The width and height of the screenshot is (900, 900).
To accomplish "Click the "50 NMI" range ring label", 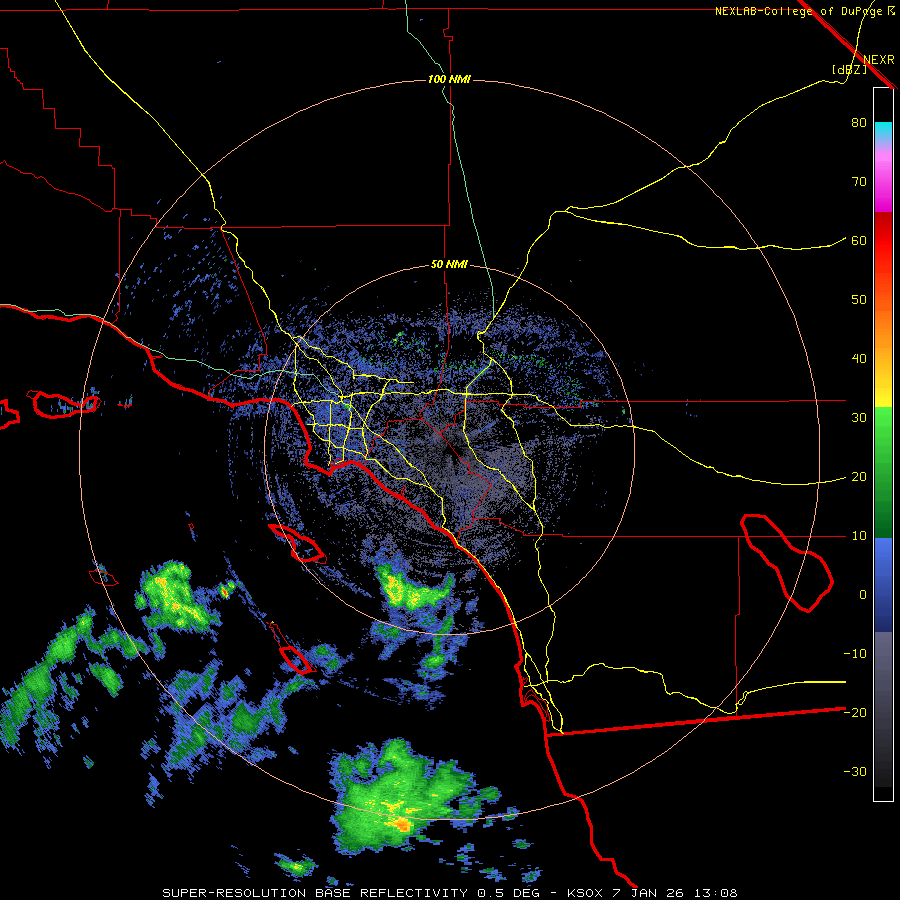I will click(x=449, y=265).
